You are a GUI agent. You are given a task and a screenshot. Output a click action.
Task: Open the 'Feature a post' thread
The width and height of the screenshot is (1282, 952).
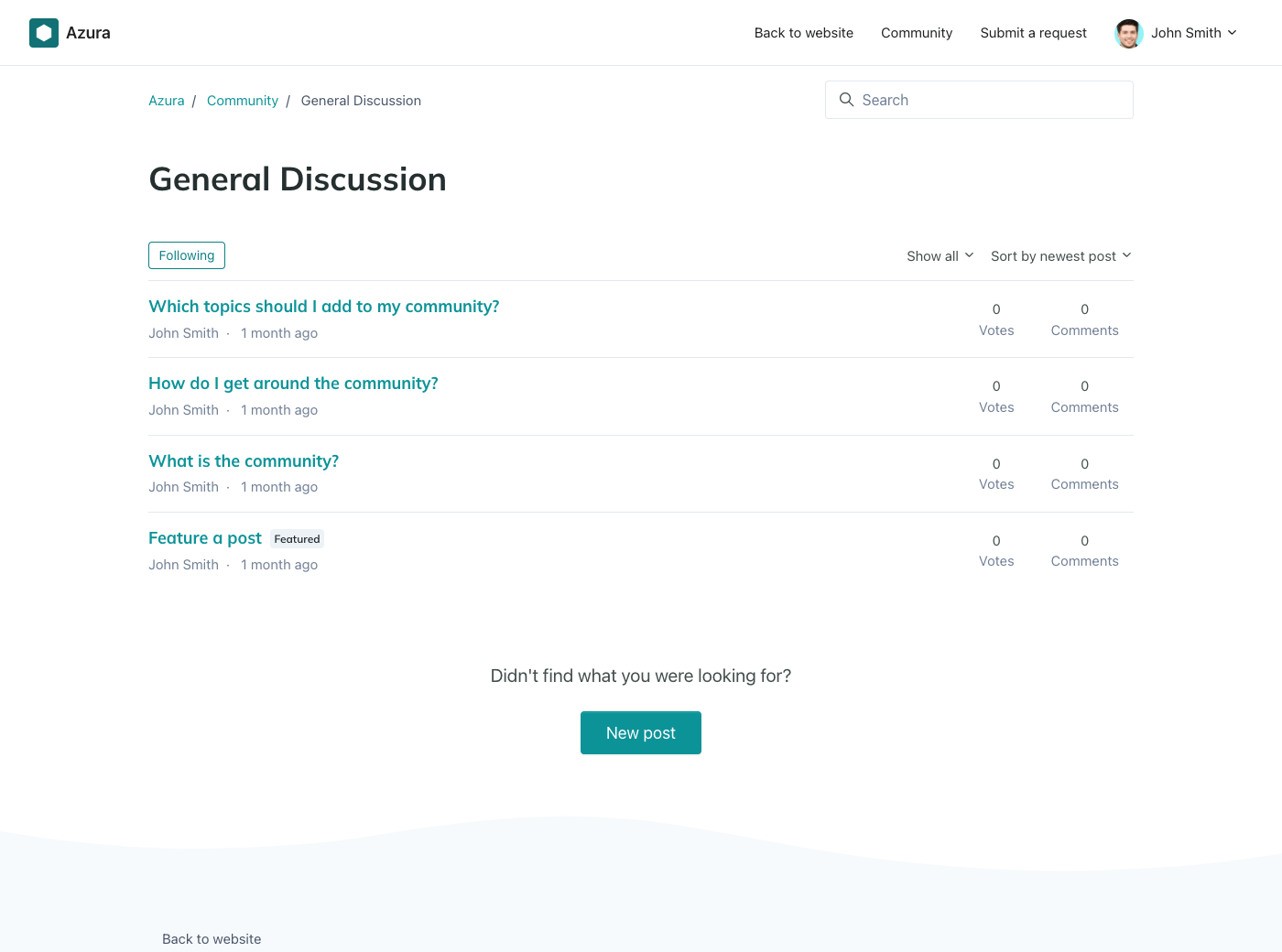pyautogui.click(x=205, y=538)
